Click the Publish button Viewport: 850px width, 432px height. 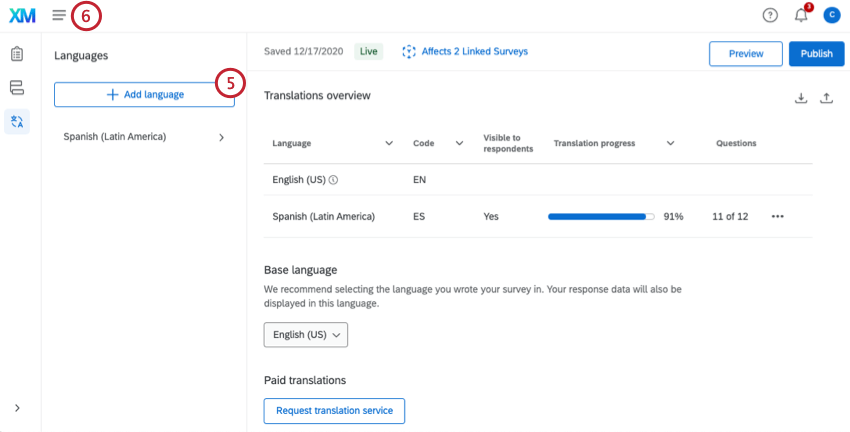click(x=816, y=53)
